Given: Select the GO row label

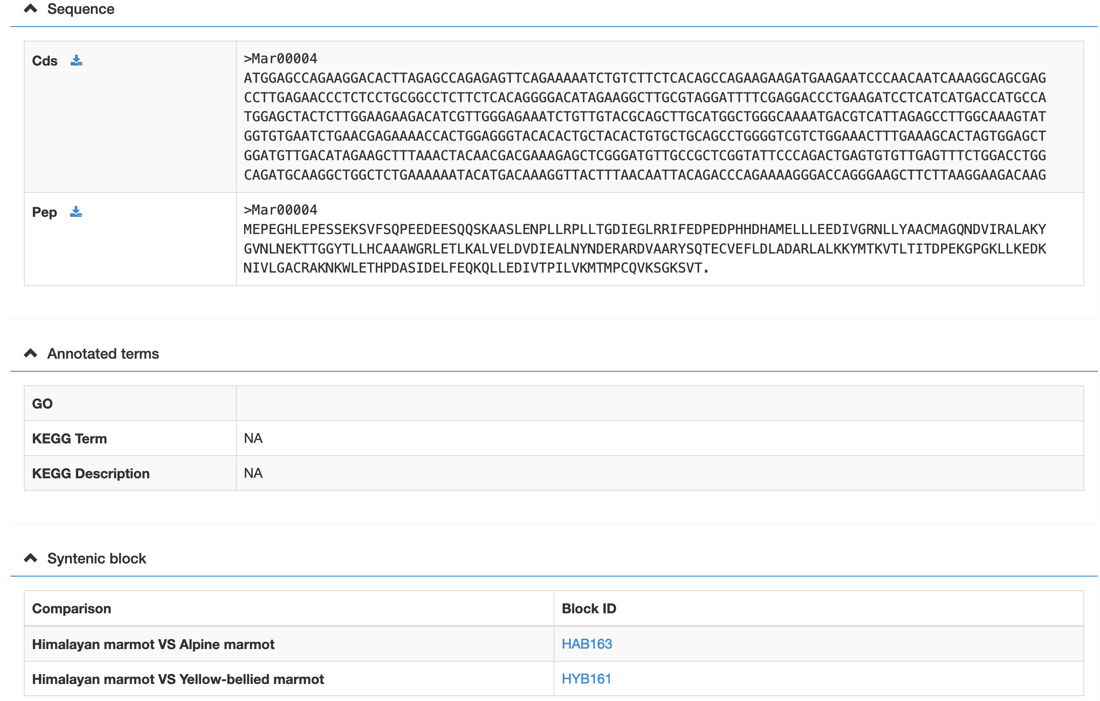Looking at the screenshot, I should coord(42,404).
